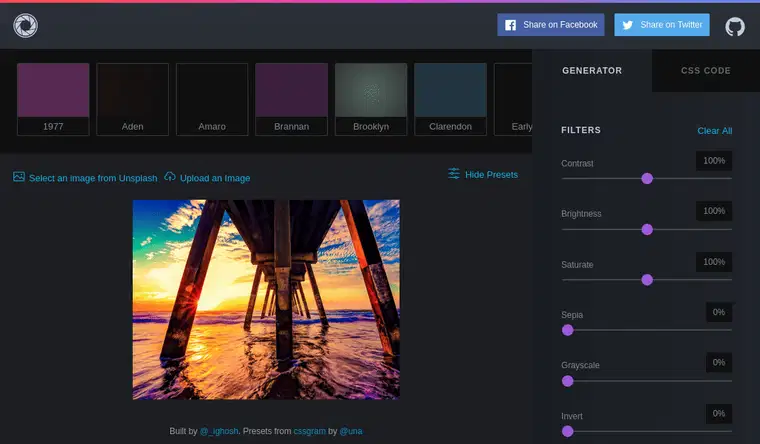
Task: Click the camera aperture logo icon
Action: pyautogui.click(x=25, y=25)
